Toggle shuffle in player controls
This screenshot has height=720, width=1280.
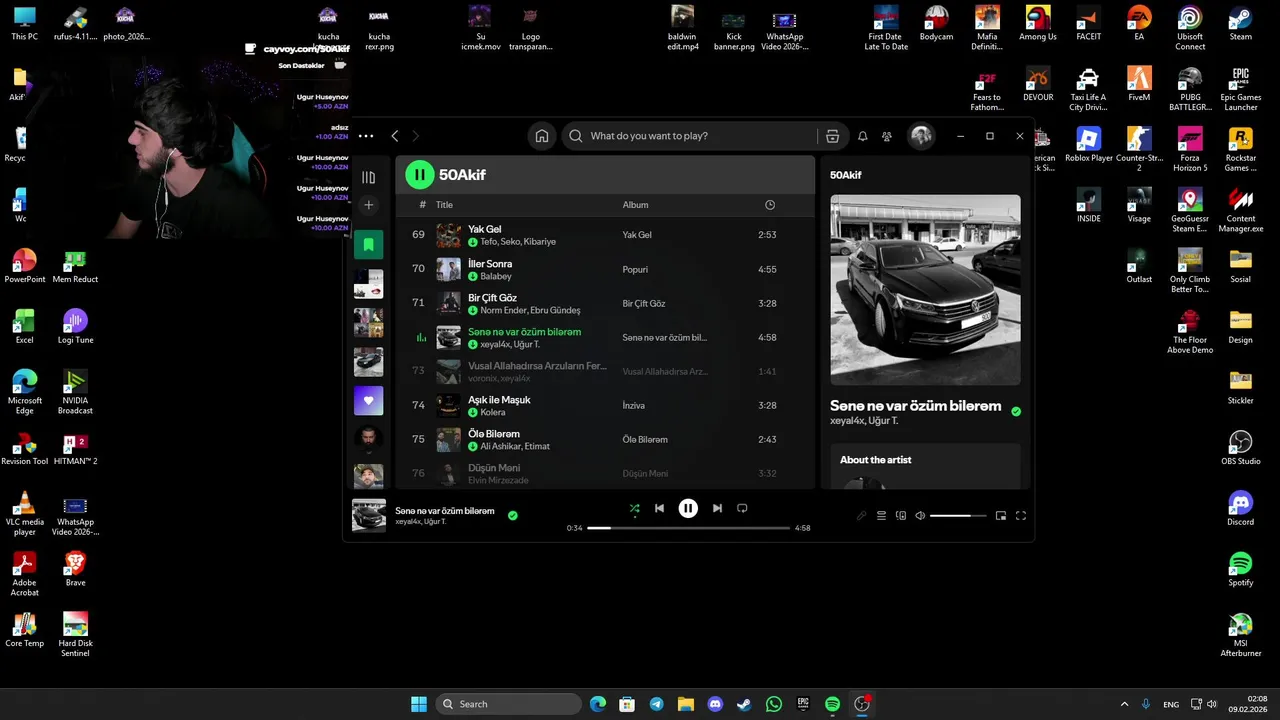[x=634, y=508]
